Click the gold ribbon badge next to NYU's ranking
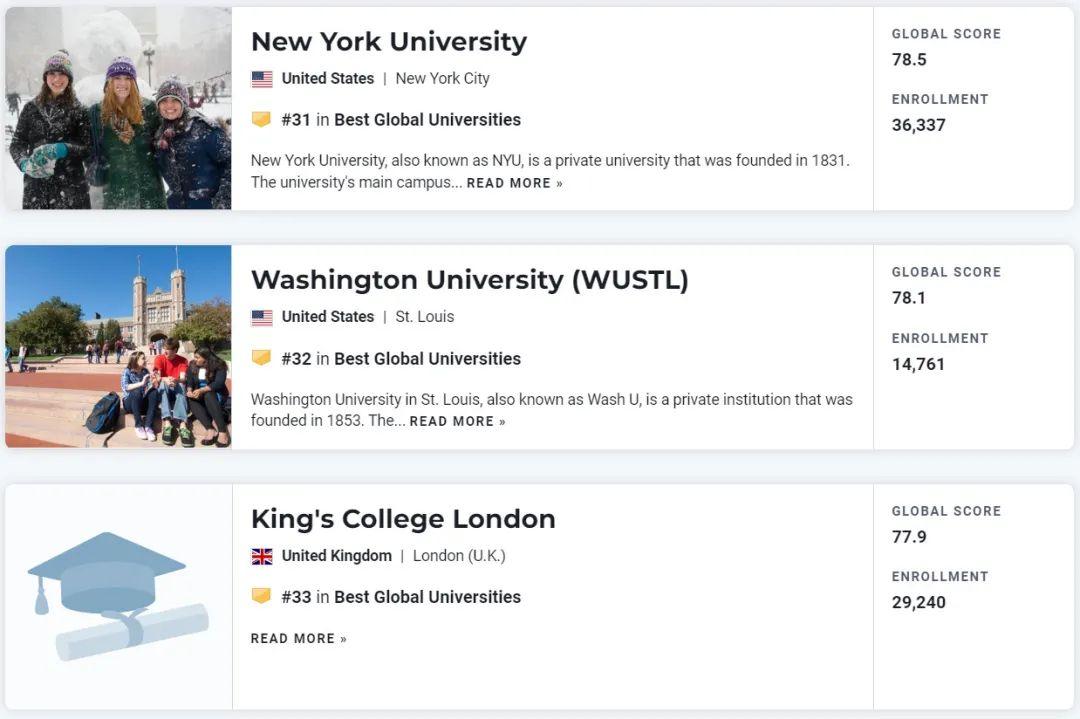 click(261, 119)
